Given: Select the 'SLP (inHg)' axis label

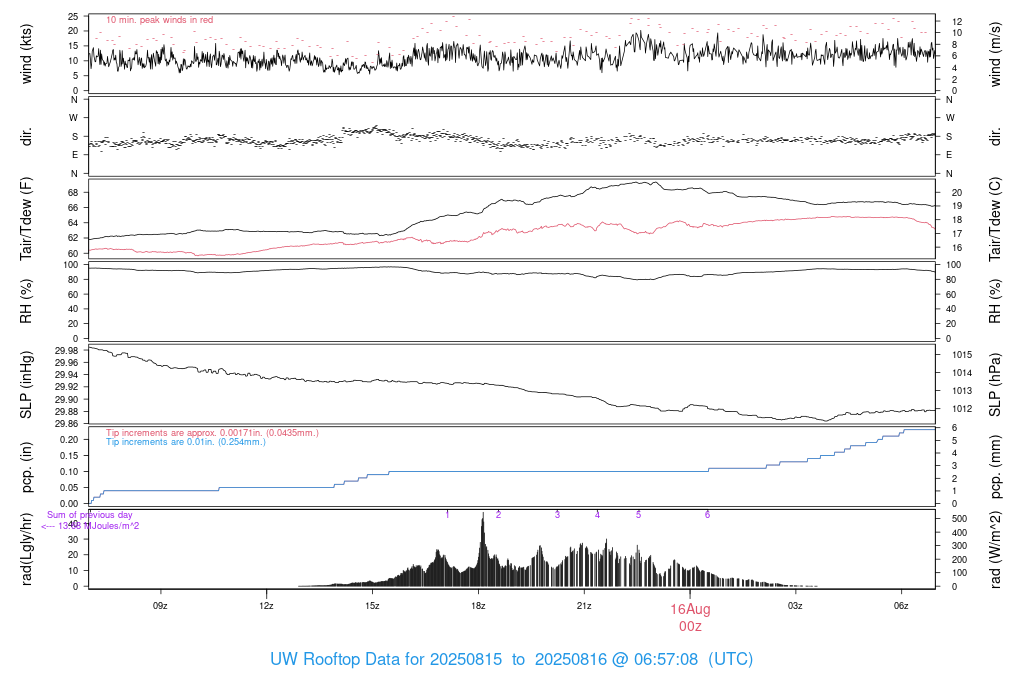Looking at the screenshot, I should 26,385.
